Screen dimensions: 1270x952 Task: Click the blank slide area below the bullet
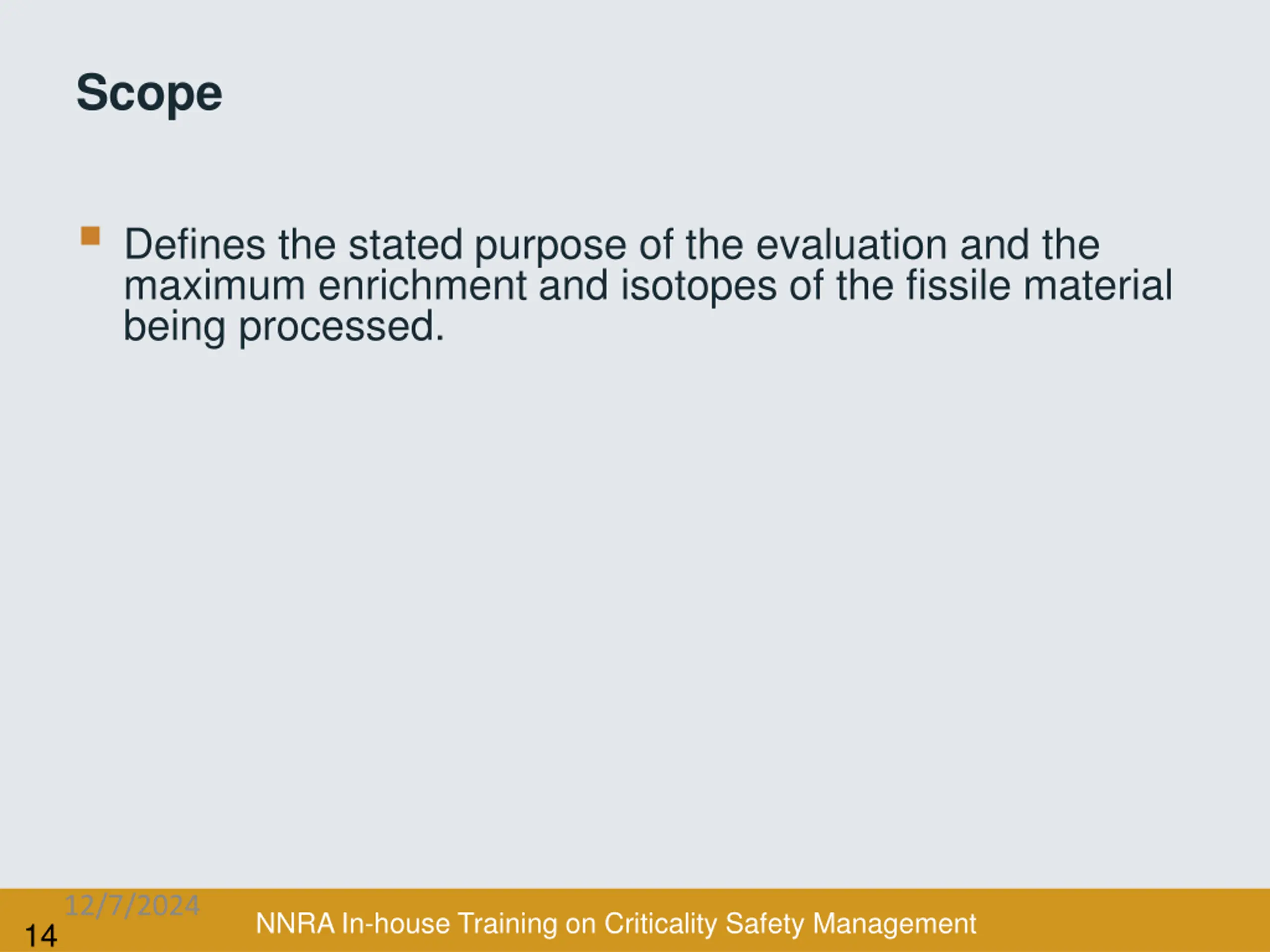[635, 602]
